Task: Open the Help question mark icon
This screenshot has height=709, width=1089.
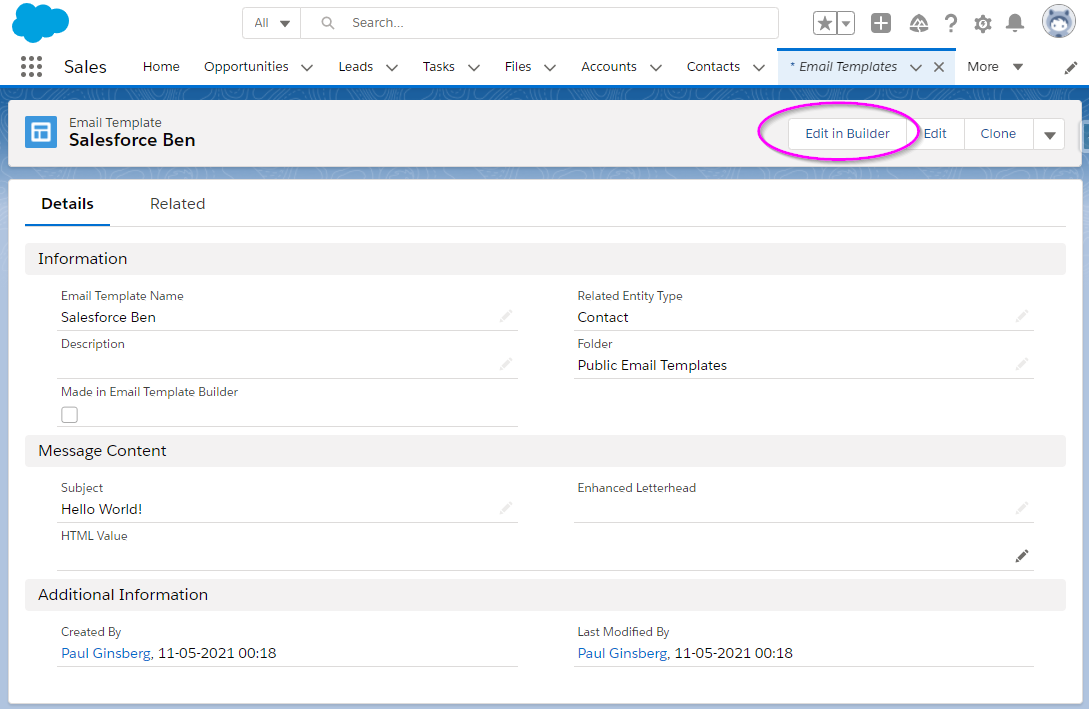Action: (950, 23)
